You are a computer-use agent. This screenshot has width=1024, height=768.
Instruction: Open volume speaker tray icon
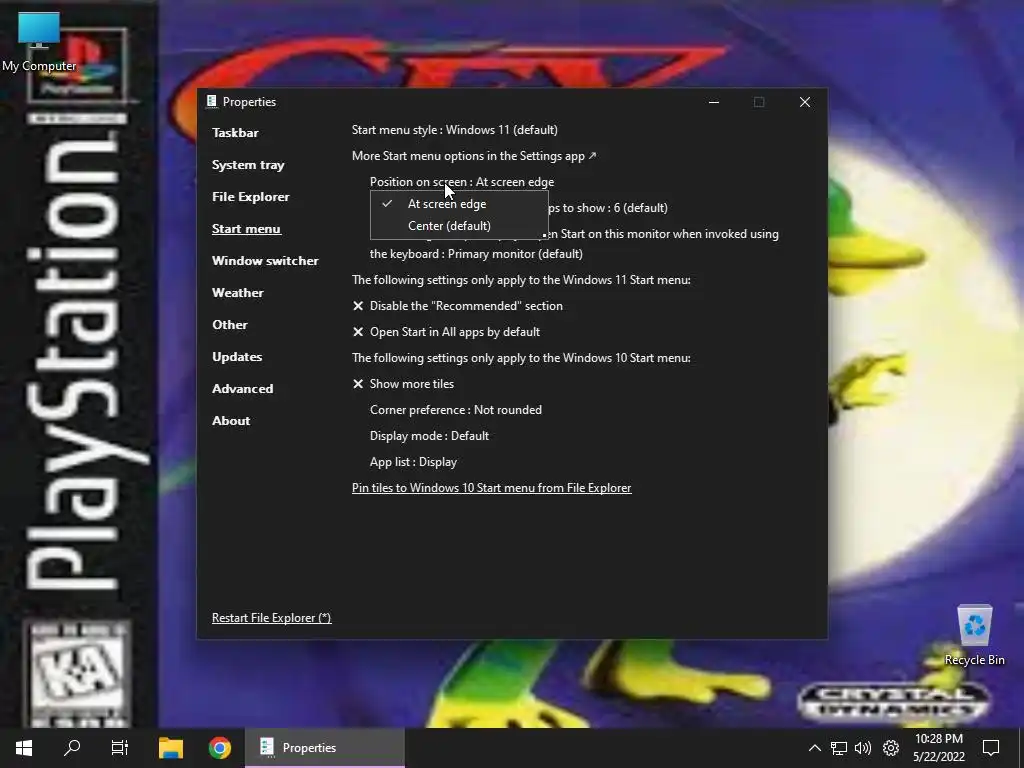tap(863, 748)
